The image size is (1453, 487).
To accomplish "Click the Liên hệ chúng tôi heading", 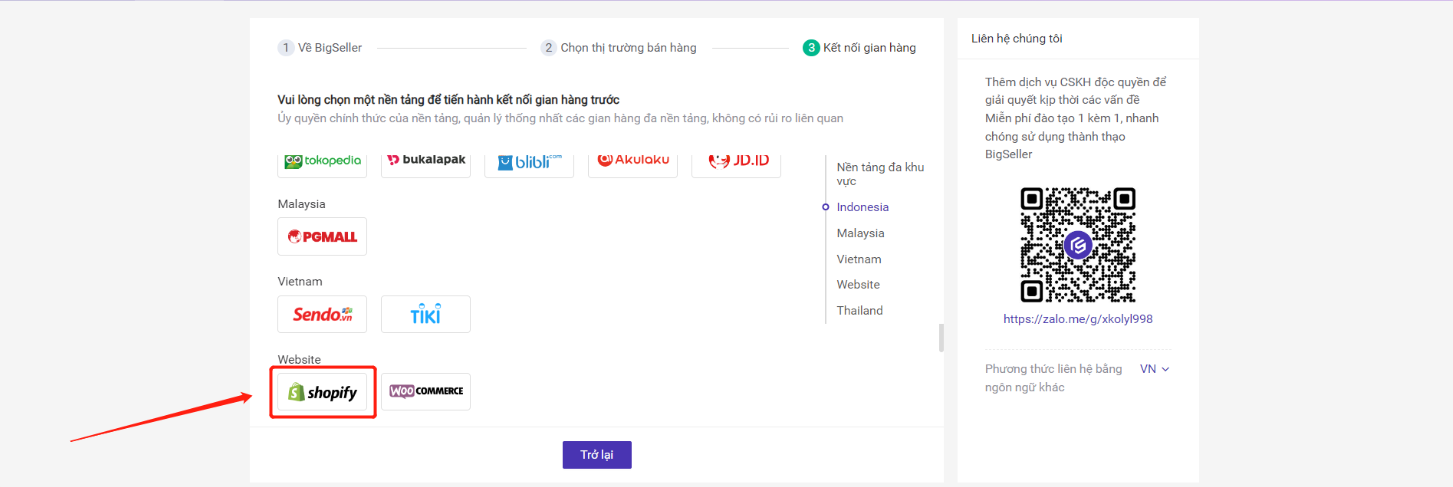I will (x=1017, y=38).
